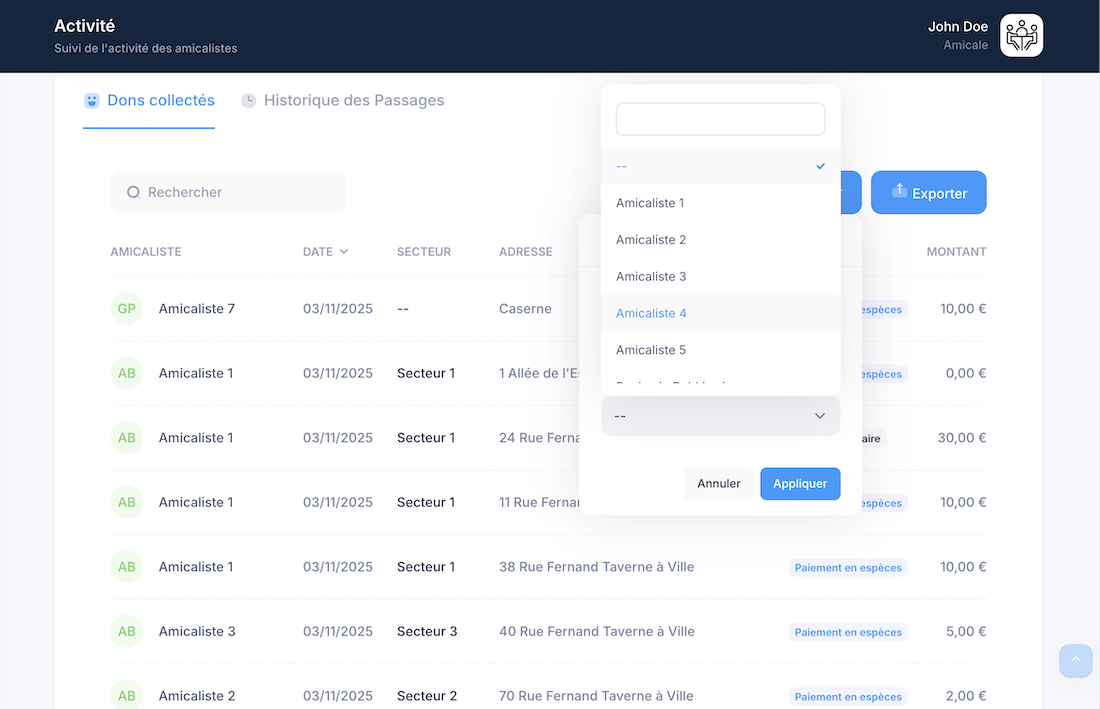The height and width of the screenshot is (709, 1100).
Task: Click into the Rechercher search field
Action: point(240,192)
